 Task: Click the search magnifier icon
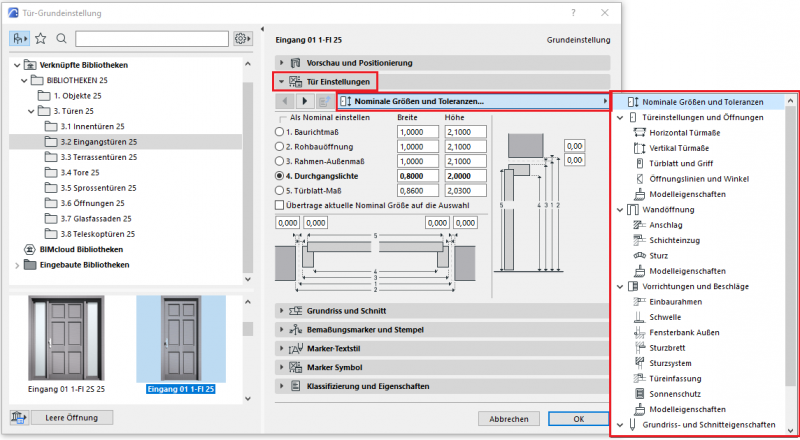(x=61, y=39)
